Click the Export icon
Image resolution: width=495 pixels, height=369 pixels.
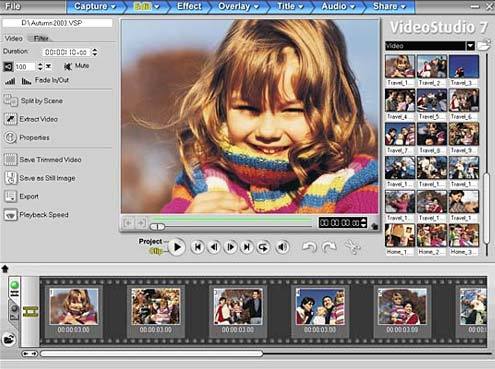click(10, 196)
